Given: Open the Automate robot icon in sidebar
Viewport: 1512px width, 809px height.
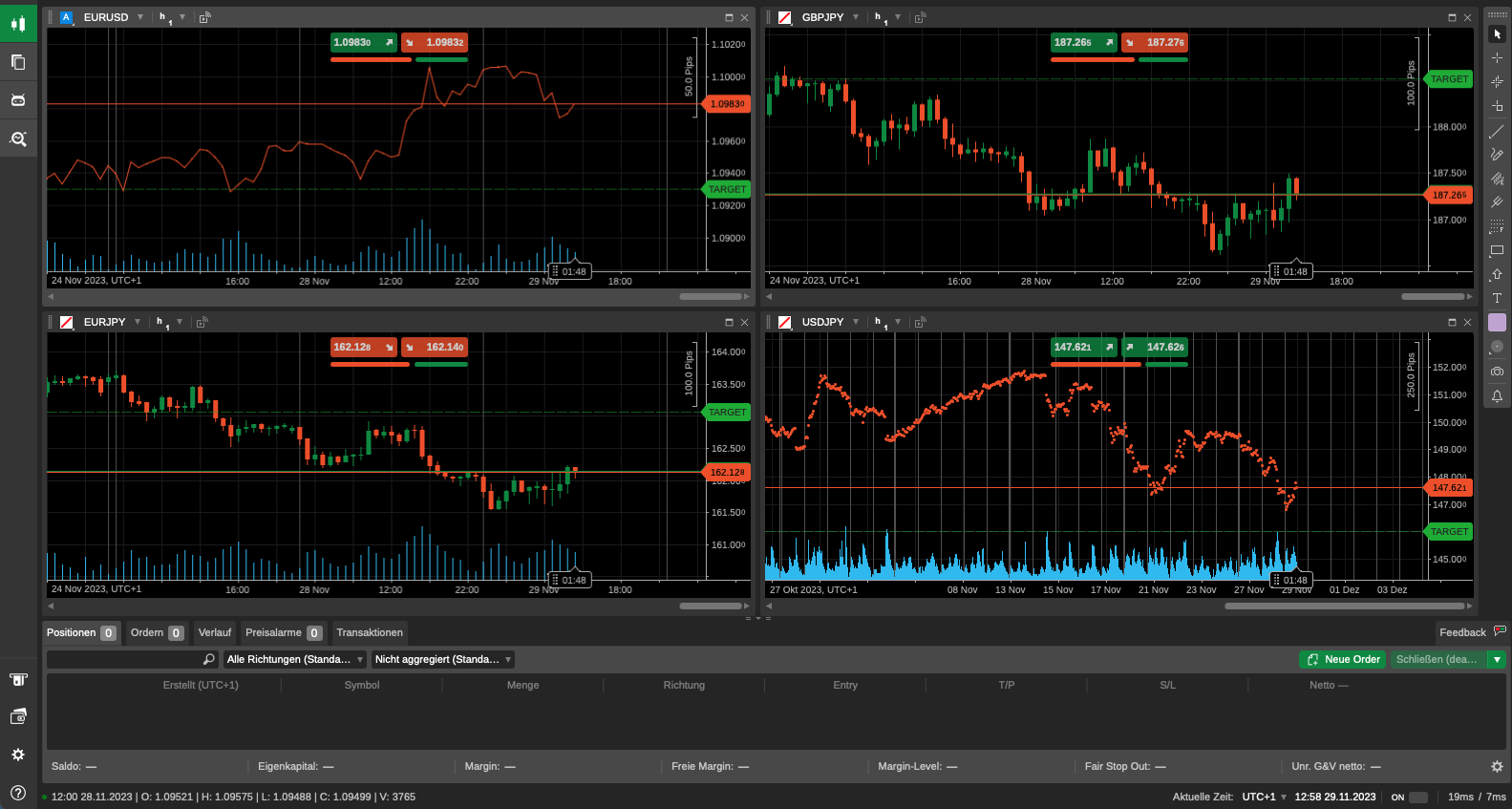Looking at the screenshot, I should 18,100.
